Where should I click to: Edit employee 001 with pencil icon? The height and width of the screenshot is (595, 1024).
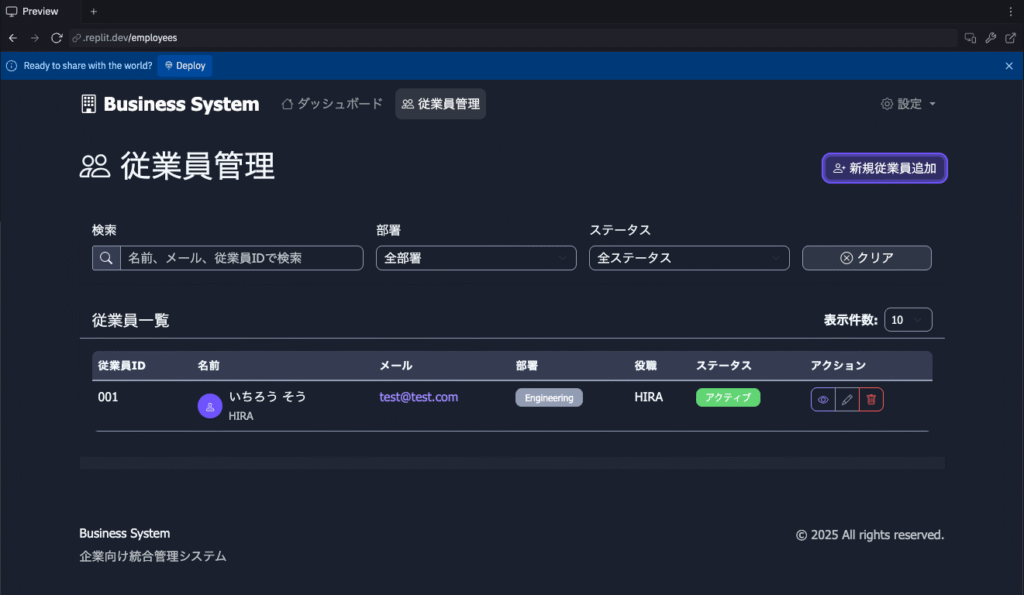pyautogui.click(x=847, y=399)
